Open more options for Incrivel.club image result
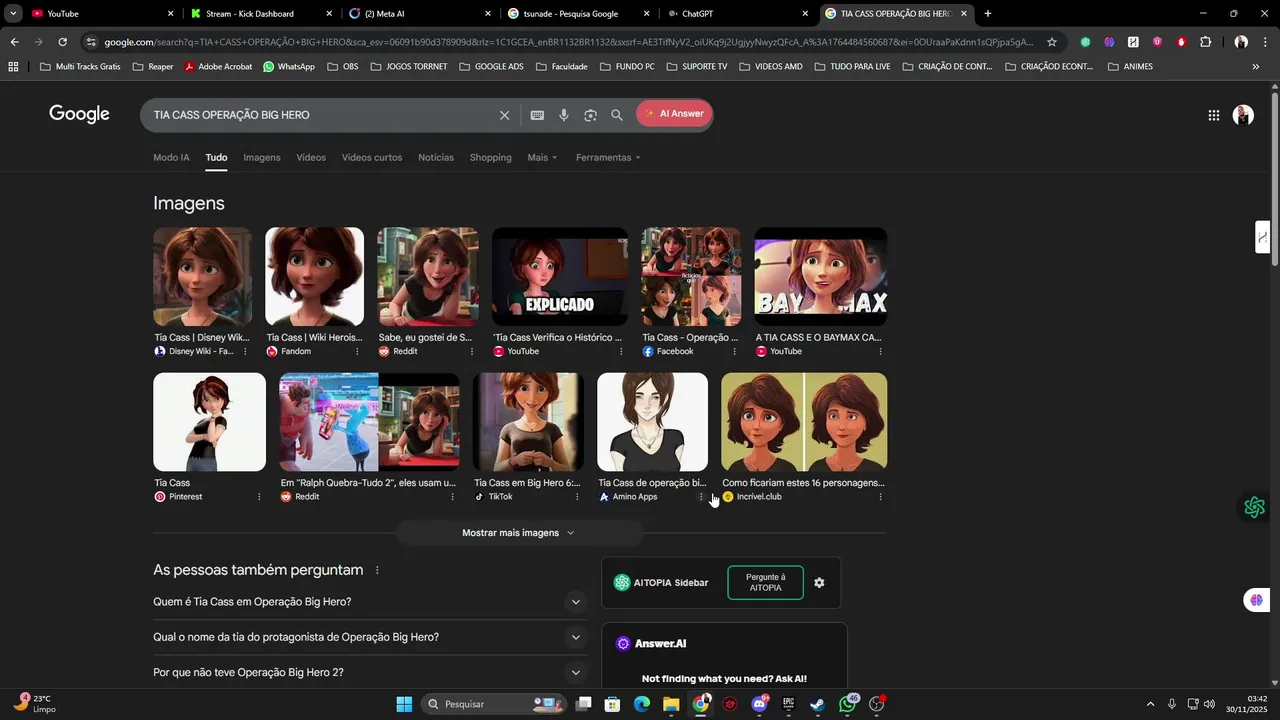The image size is (1280, 720). pos(880,497)
